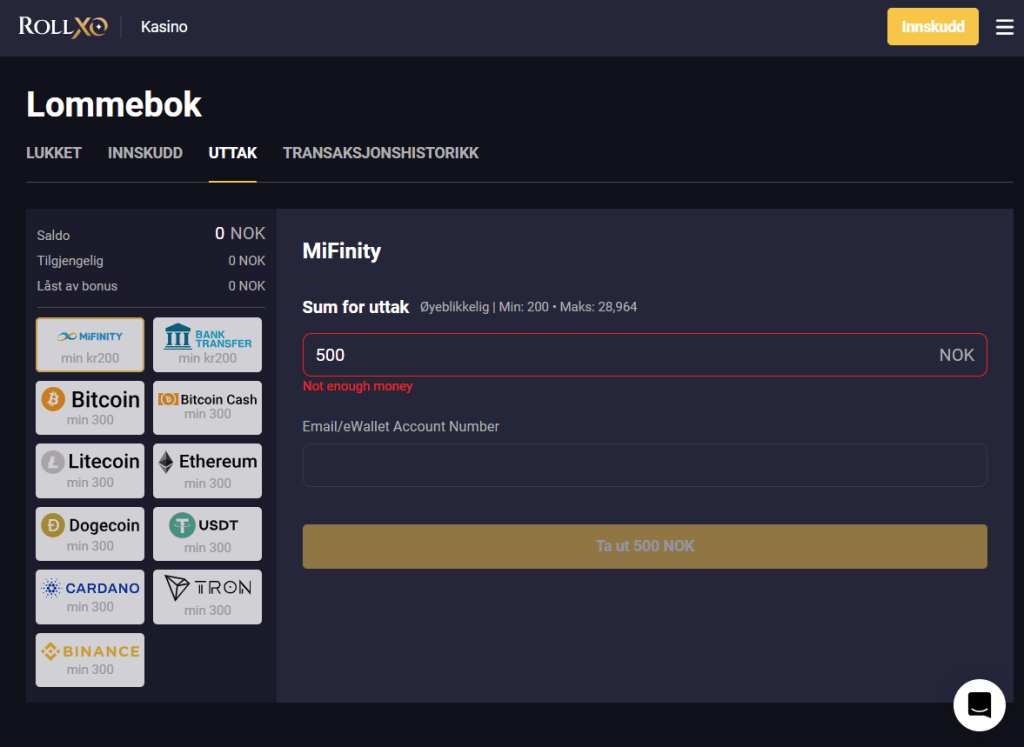Open the Uttak tab
Screen dimensions: 1024x747
[x=232, y=153]
